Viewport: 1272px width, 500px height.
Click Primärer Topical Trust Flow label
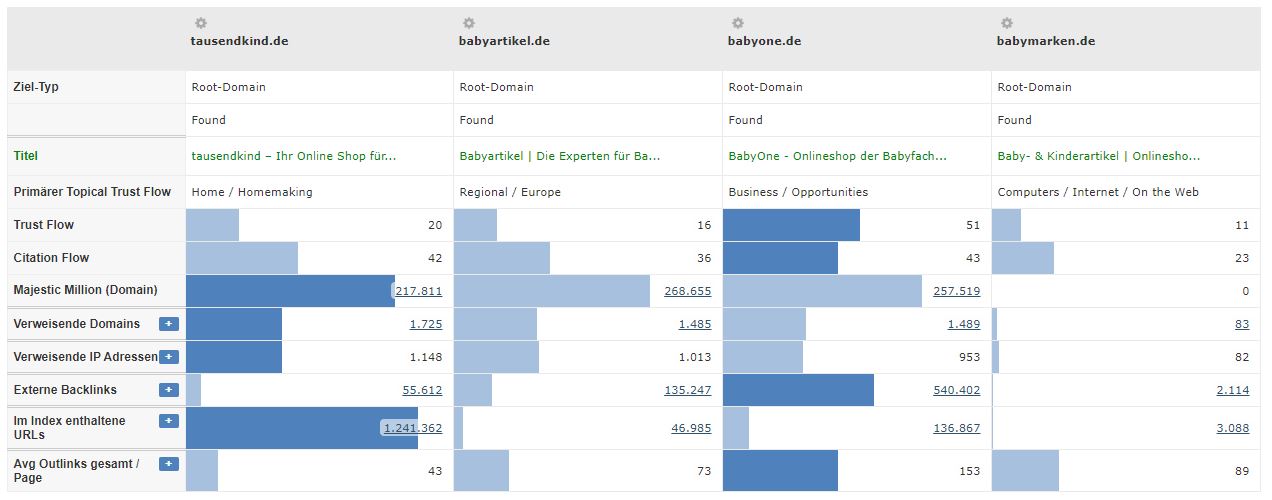click(x=92, y=192)
